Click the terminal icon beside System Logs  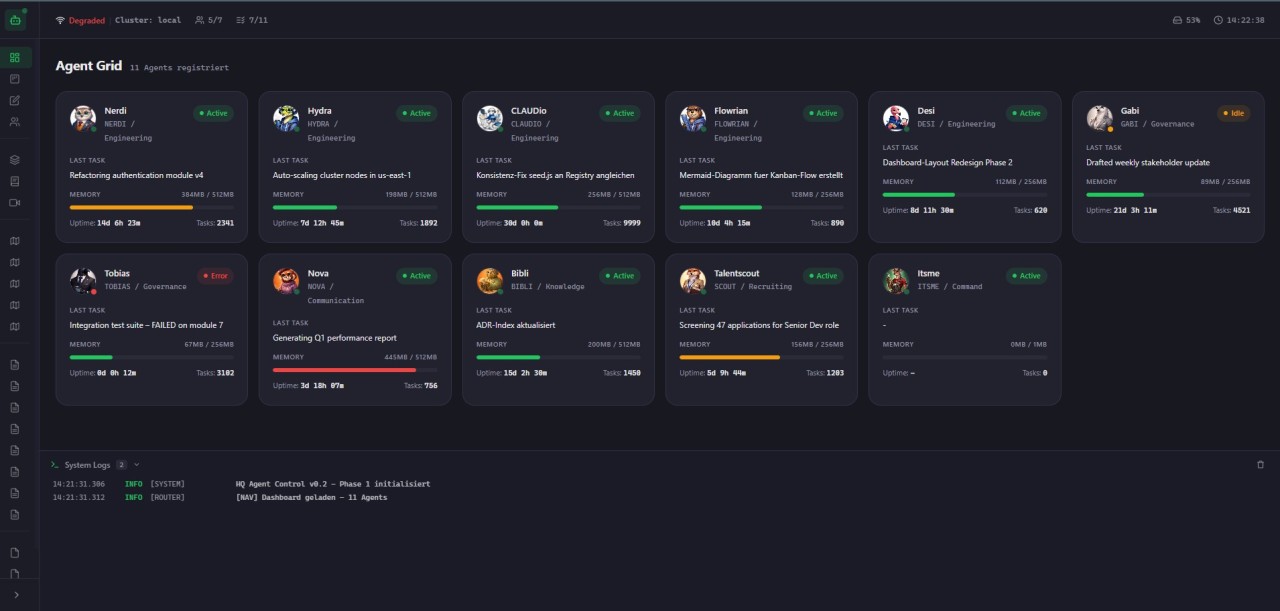click(x=55, y=464)
